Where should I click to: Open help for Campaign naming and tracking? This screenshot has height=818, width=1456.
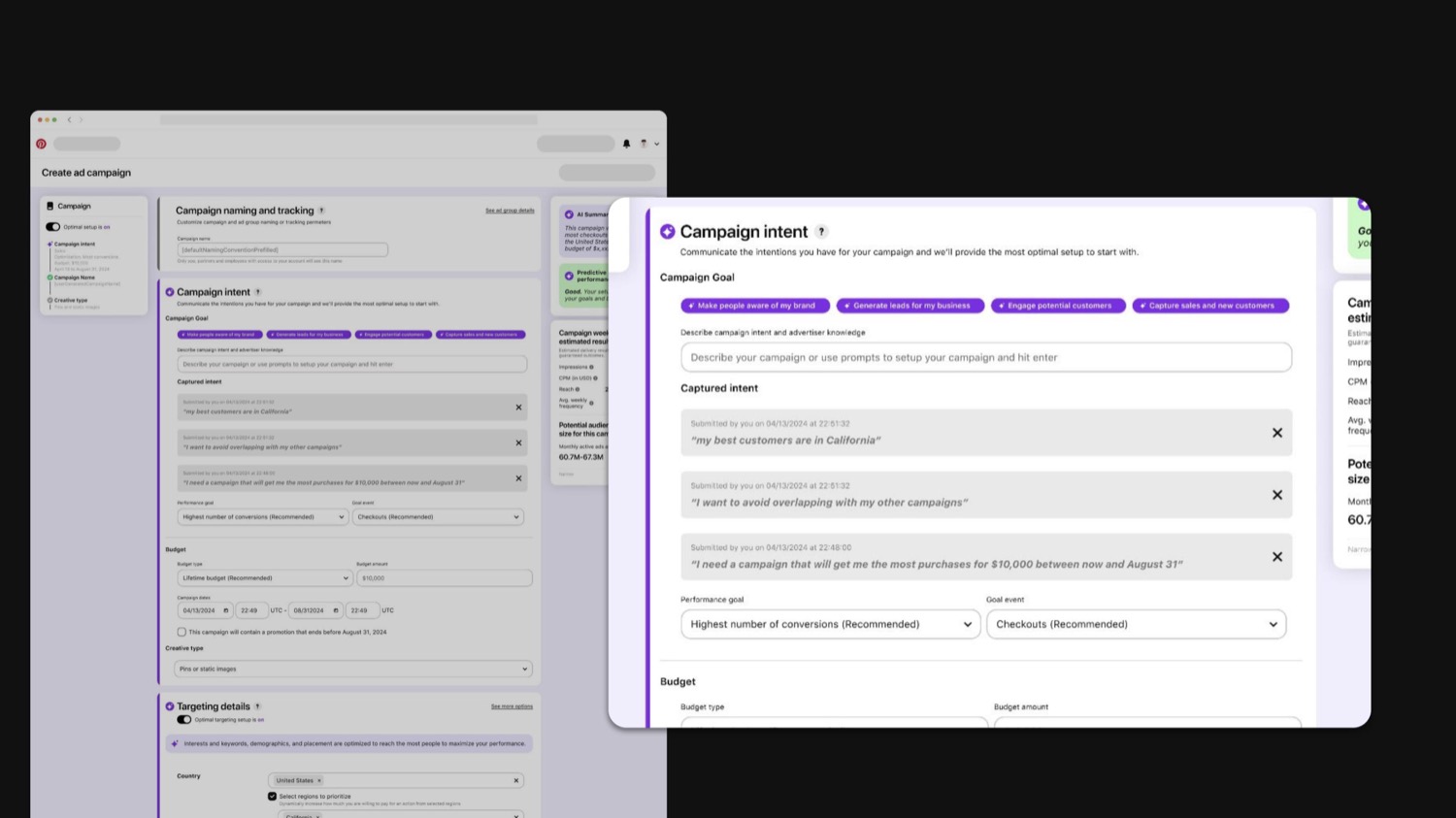pyautogui.click(x=321, y=211)
